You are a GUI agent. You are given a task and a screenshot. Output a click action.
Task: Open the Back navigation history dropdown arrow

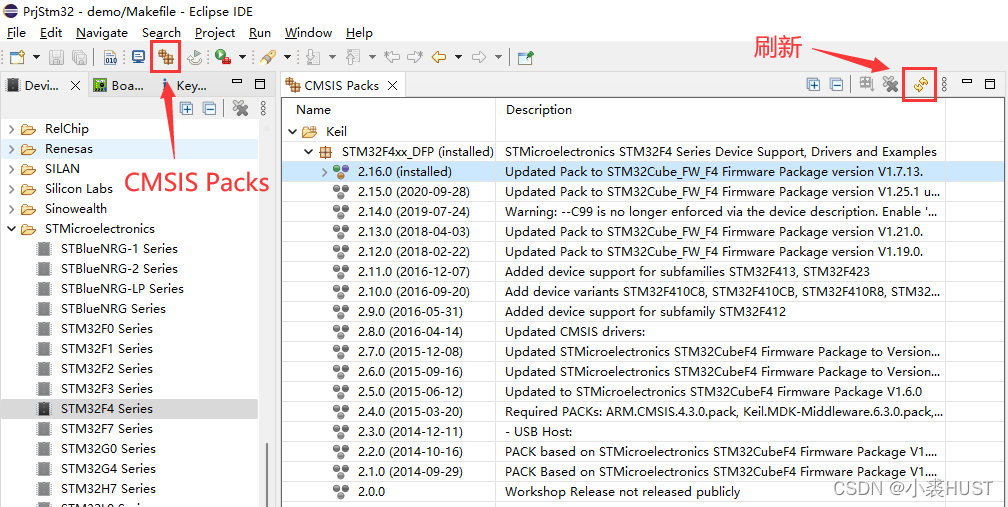(x=458, y=57)
